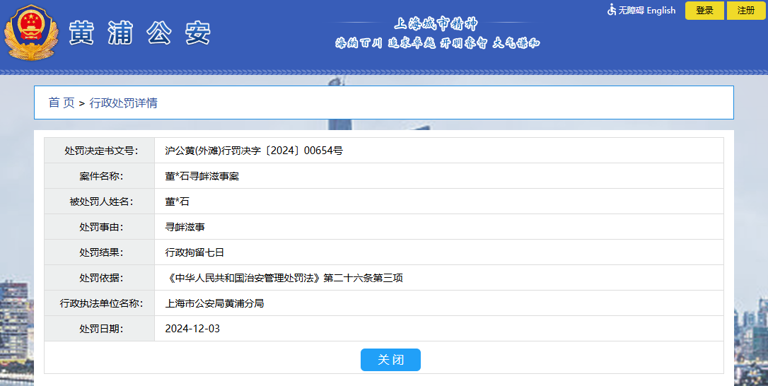
Task: Click the enforcement unit 上海市公安局黄浦分局
Action: coord(215,304)
